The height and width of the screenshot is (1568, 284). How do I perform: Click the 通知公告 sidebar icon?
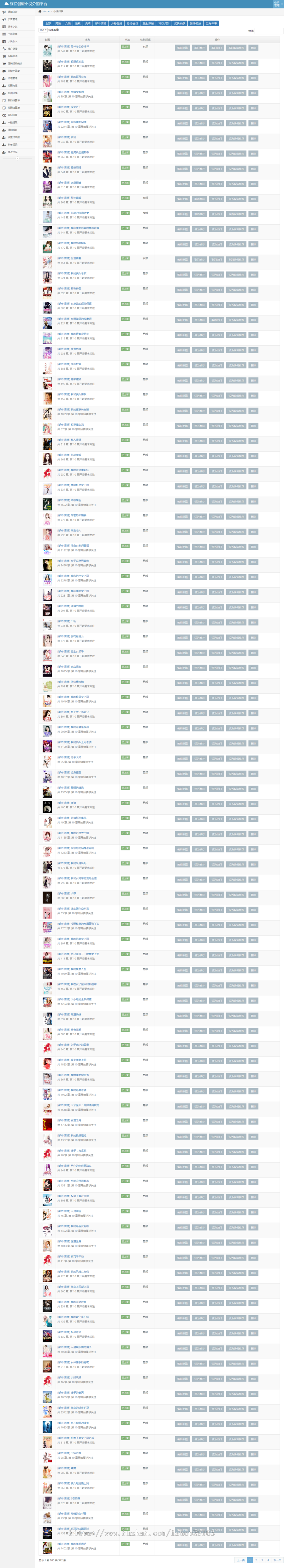click(4, 12)
